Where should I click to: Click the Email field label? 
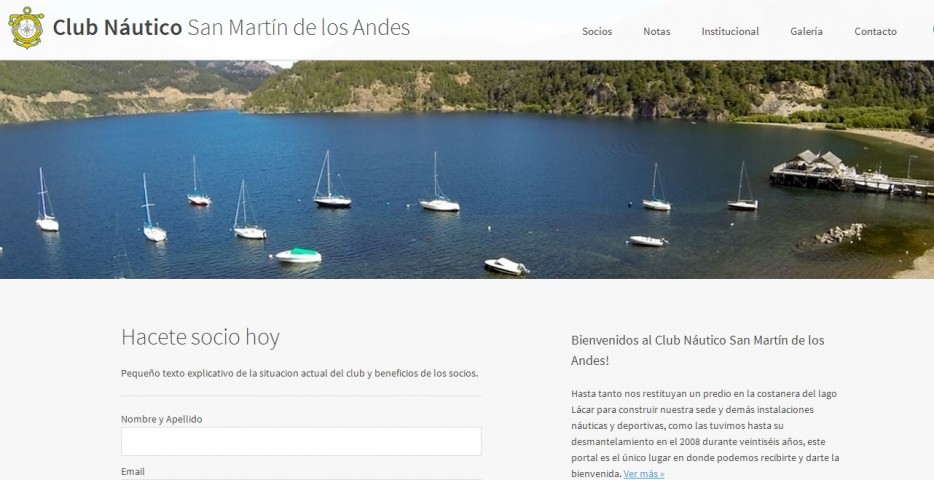133,472
